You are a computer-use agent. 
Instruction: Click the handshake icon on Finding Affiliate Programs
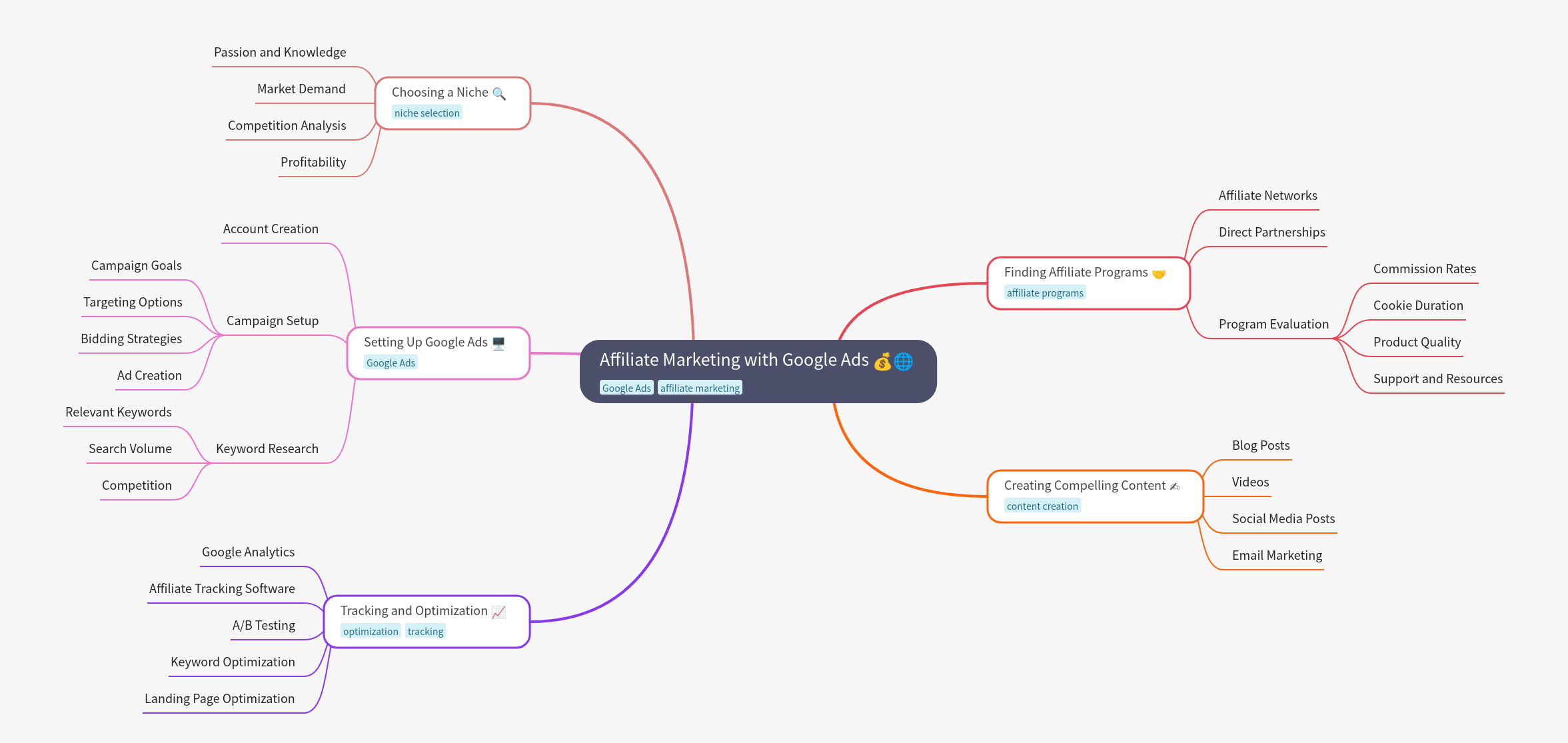[x=1159, y=273]
